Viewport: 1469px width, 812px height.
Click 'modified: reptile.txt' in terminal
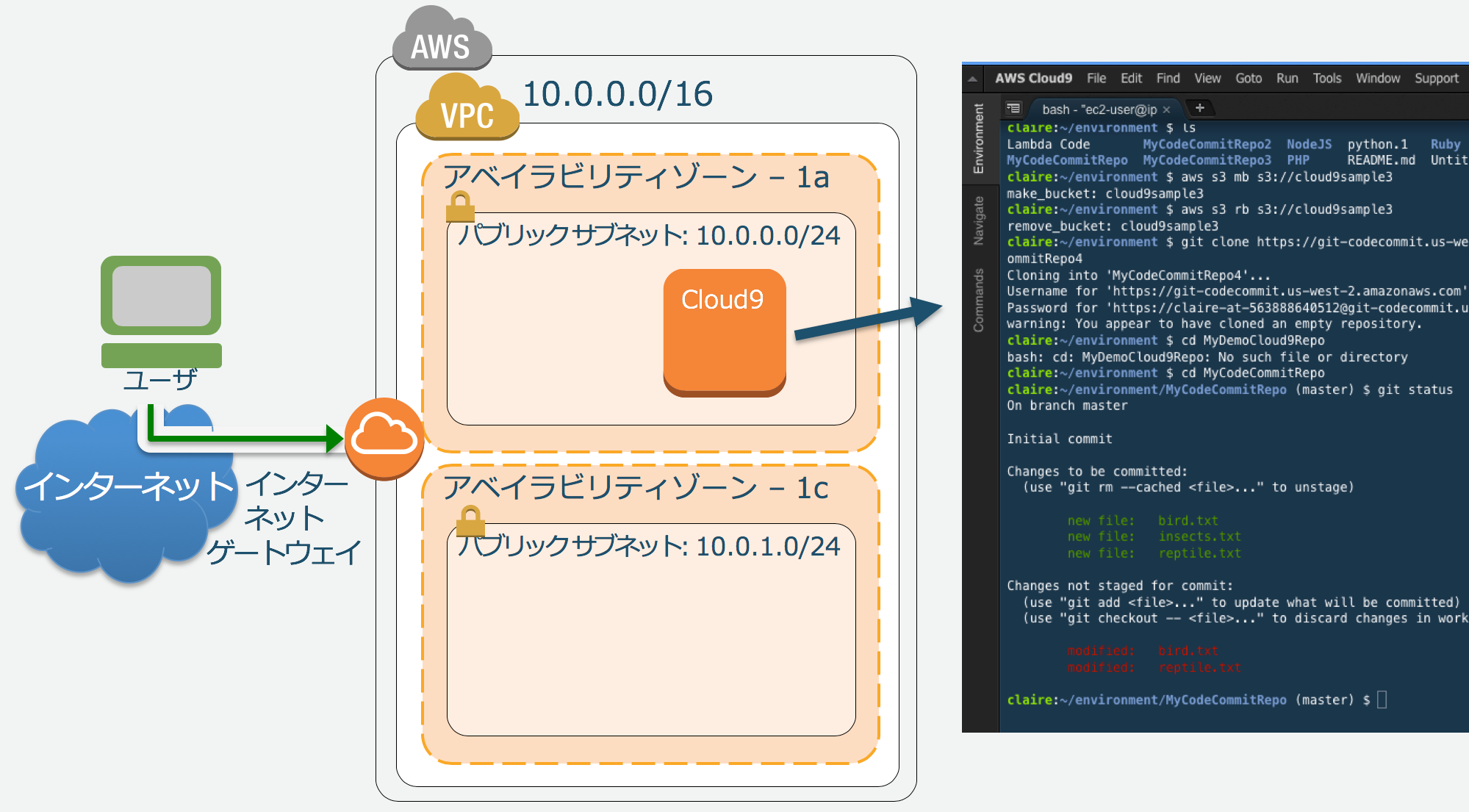coord(1154,667)
